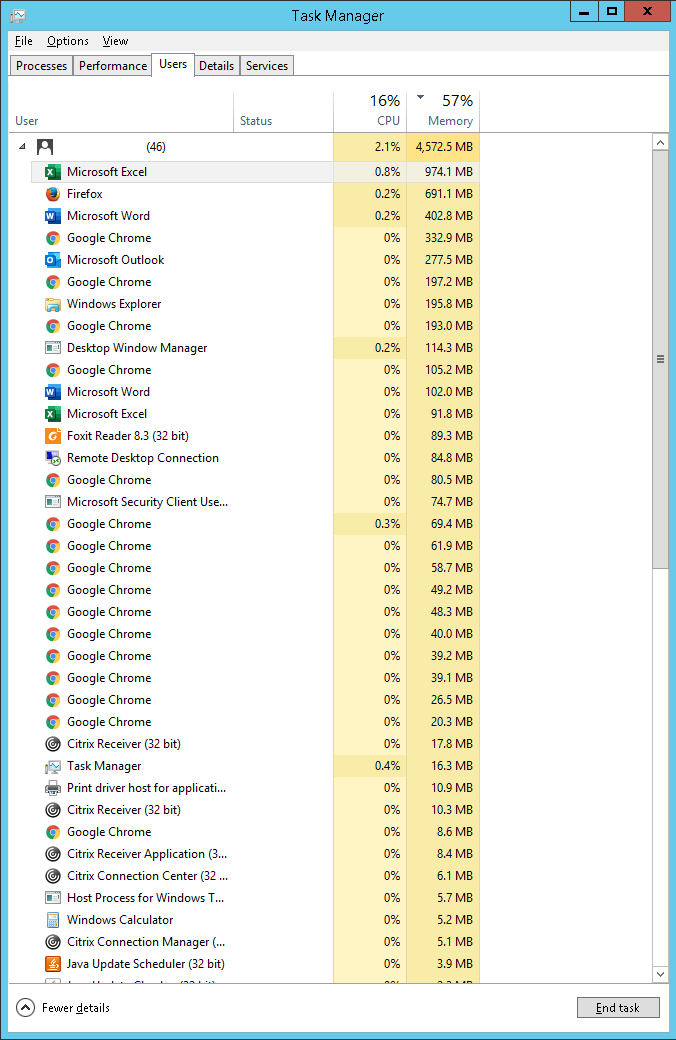
Task: Click the Chrome icon using 332.9 MB
Action: (x=52, y=238)
